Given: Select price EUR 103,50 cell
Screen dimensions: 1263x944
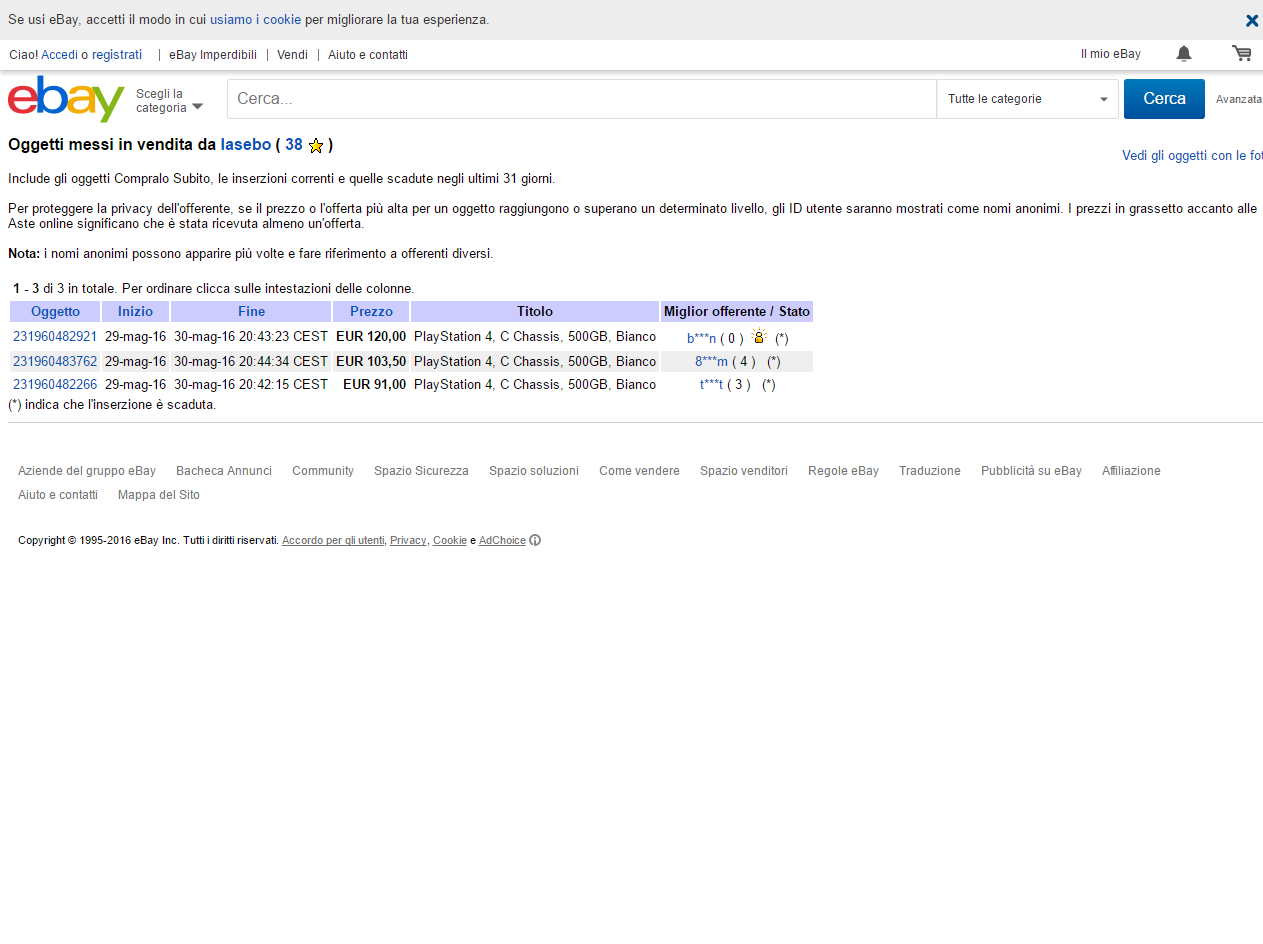Looking at the screenshot, I should (x=371, y=362).
